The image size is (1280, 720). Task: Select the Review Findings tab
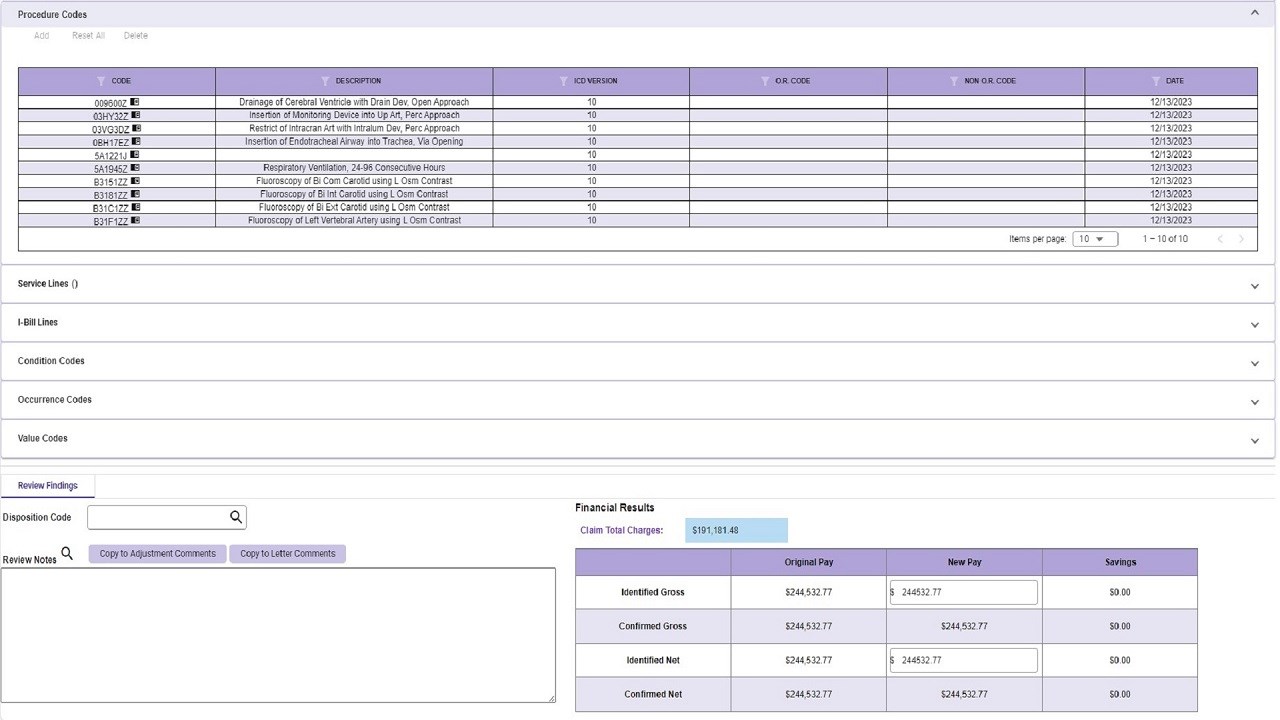(x=47, y=486)
